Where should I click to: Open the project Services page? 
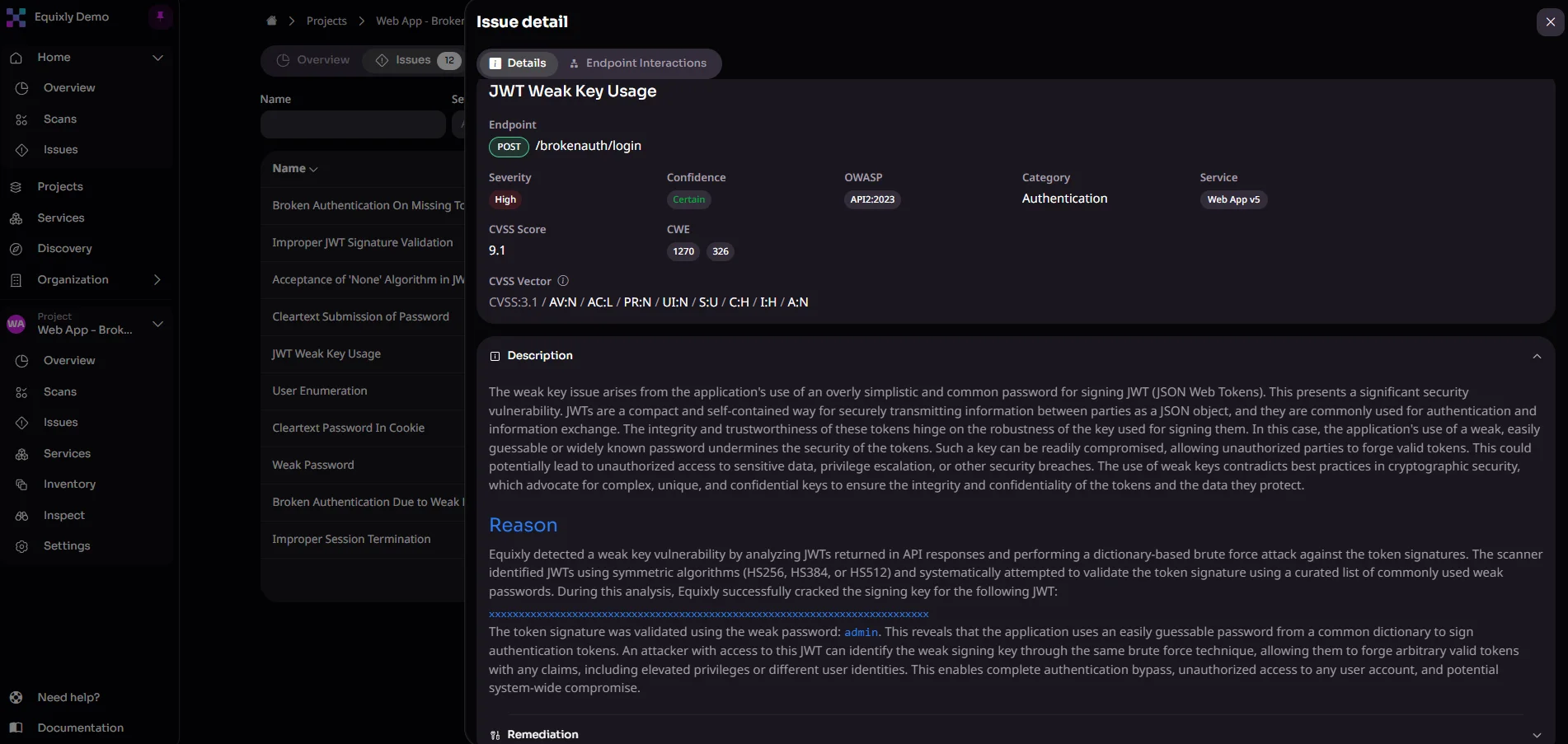point(67,454)
